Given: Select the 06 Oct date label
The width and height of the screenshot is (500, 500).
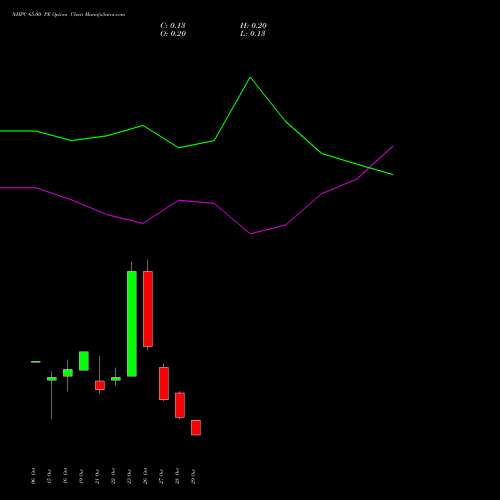Looking at the screenshot, I should (x=33, y=476).
